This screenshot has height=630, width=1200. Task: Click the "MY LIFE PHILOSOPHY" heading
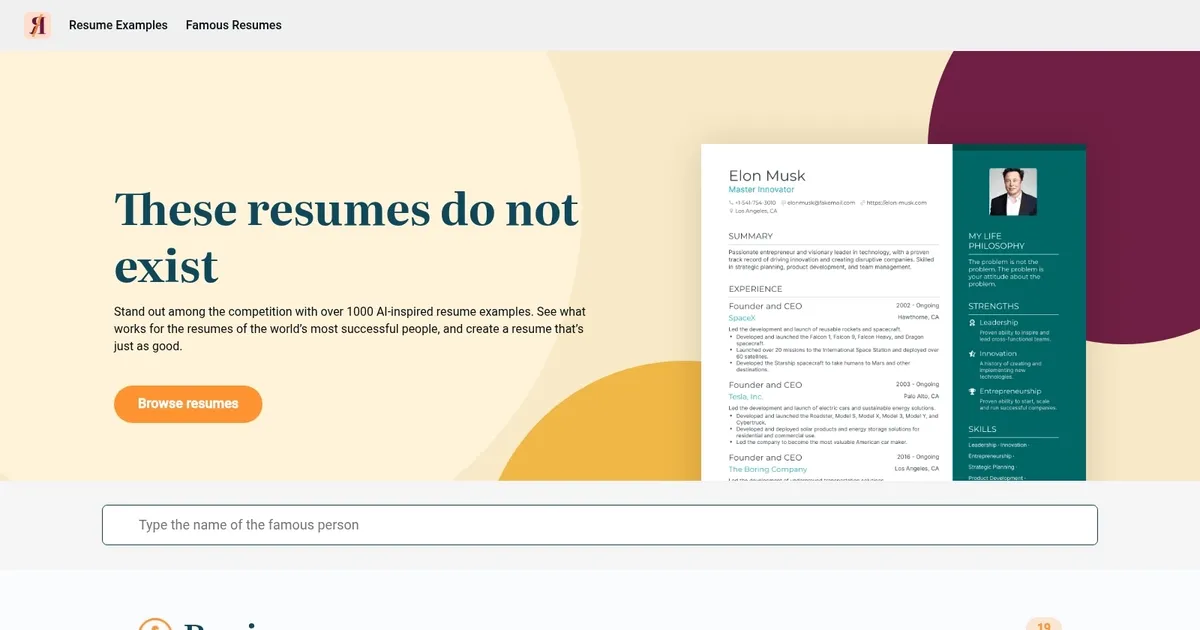[997, 241]
